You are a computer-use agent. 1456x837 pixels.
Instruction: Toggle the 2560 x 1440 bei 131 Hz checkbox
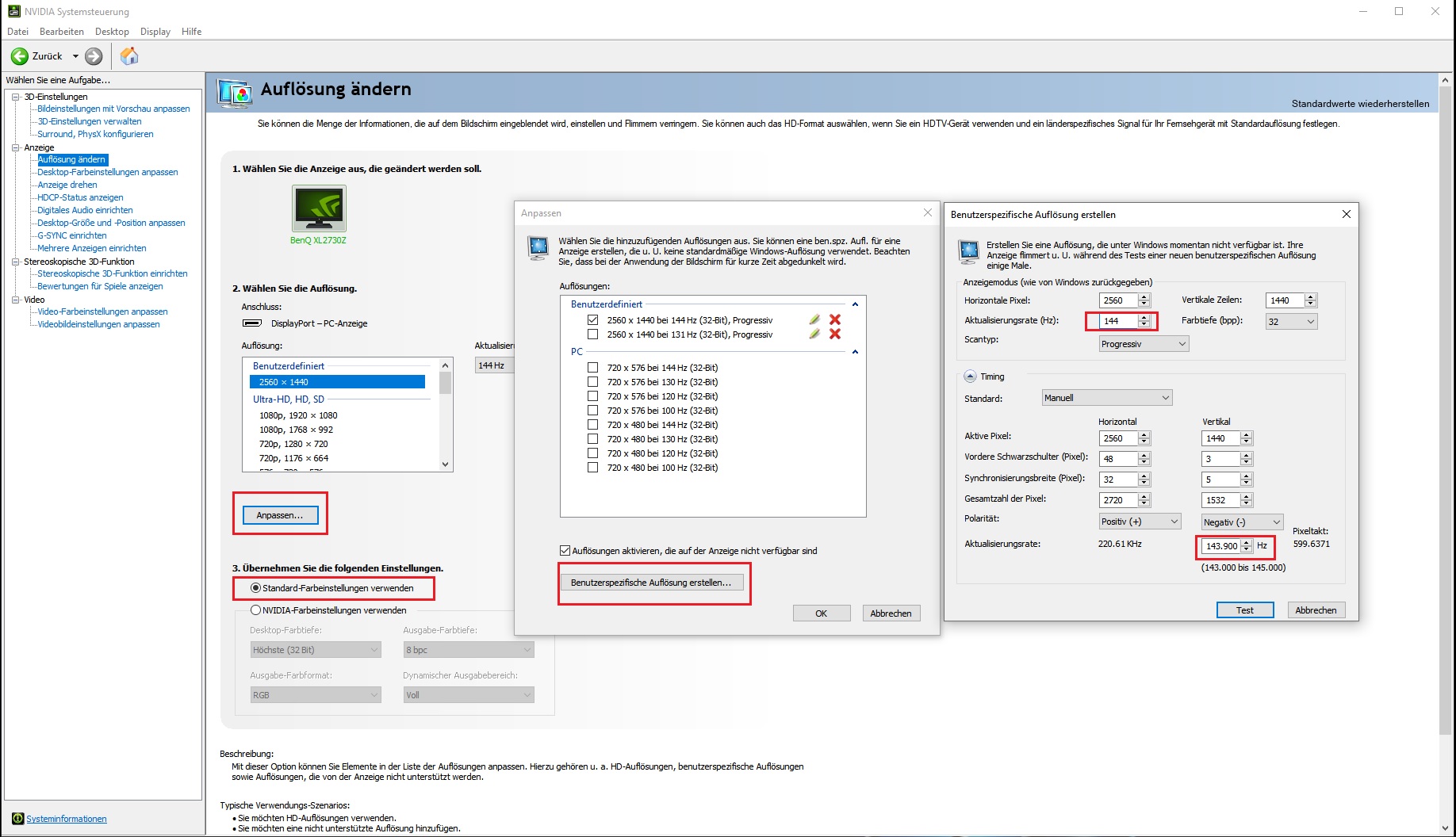click(592, 334)
